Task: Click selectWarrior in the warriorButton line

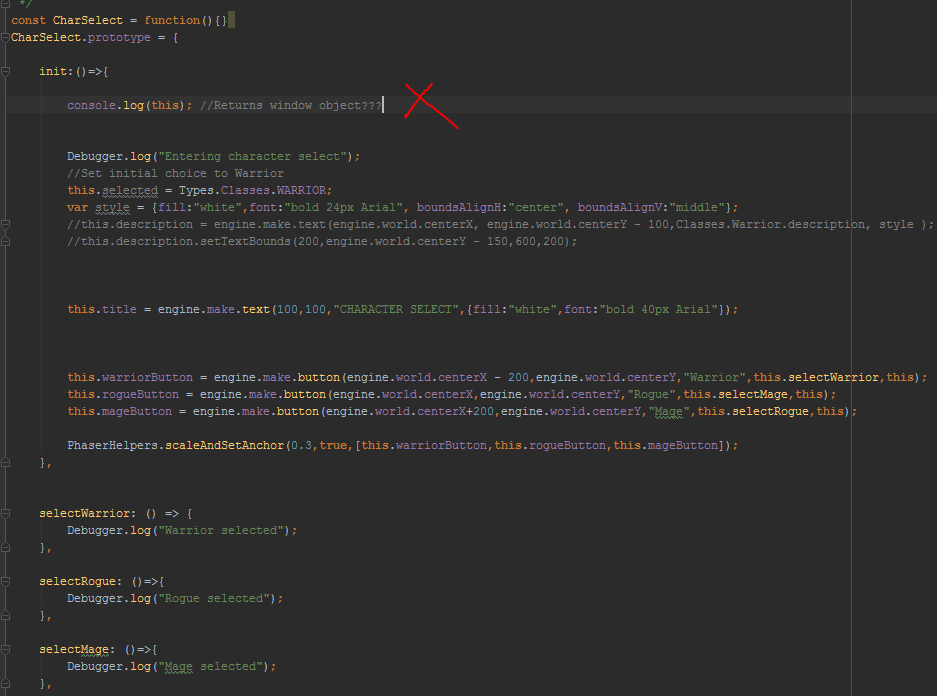Action: pyautogui.click(x=834, y=378)
